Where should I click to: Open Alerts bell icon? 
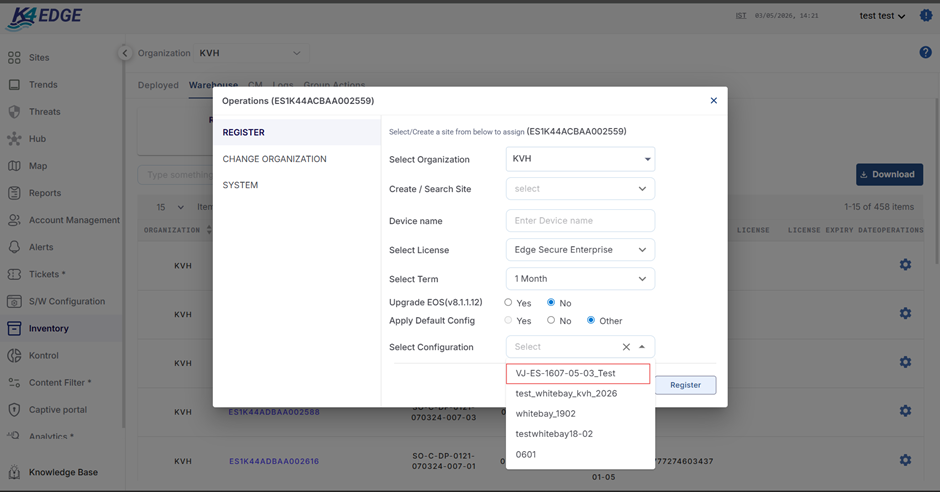pos(14,247)
